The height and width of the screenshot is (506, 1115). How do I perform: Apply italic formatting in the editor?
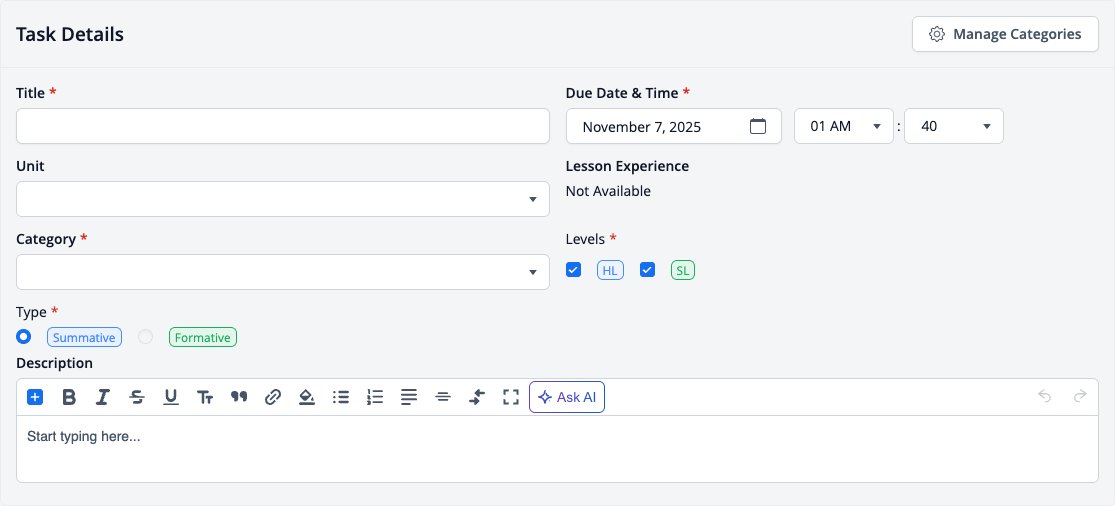coord(102,397)
